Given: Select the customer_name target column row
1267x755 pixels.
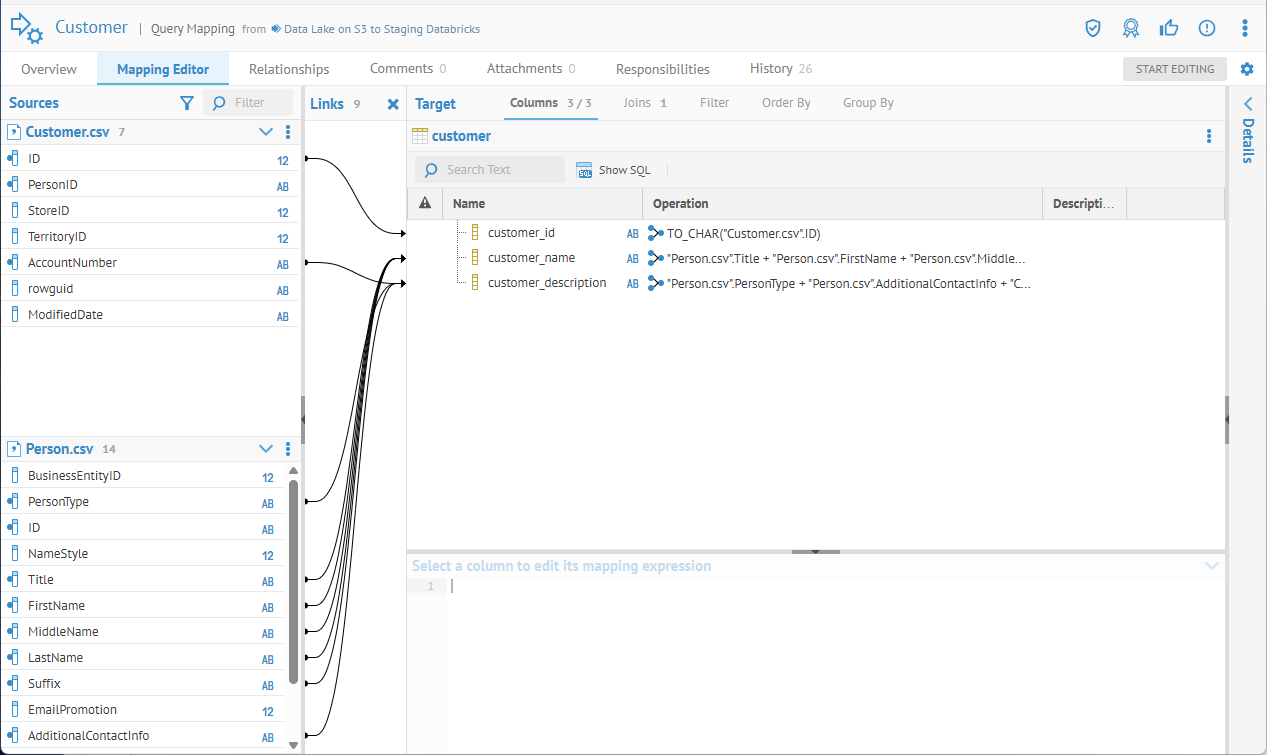Looking at the screenshot, I should 531,258.
